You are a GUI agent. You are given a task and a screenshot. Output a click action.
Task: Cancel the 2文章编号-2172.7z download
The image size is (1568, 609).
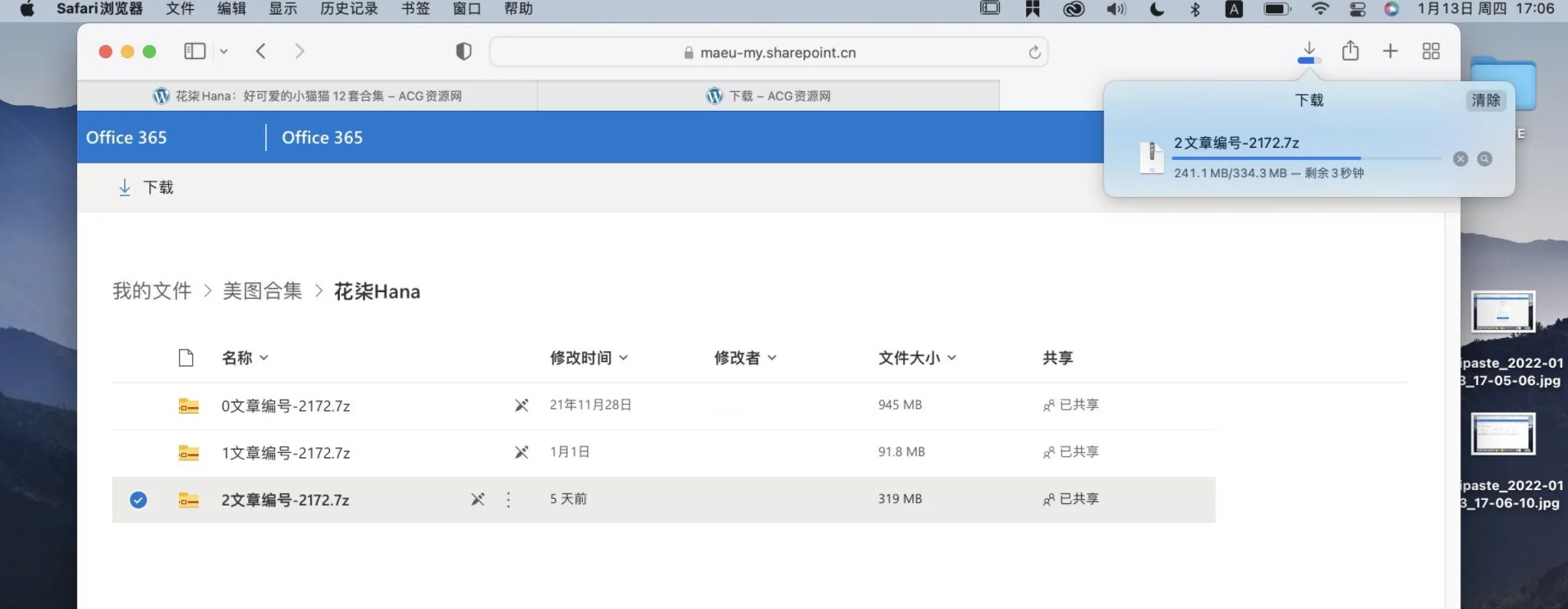coord(1460,159)
